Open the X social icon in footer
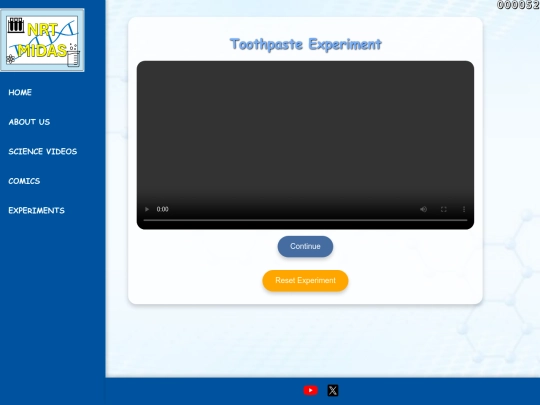 [x=333, y=390]
